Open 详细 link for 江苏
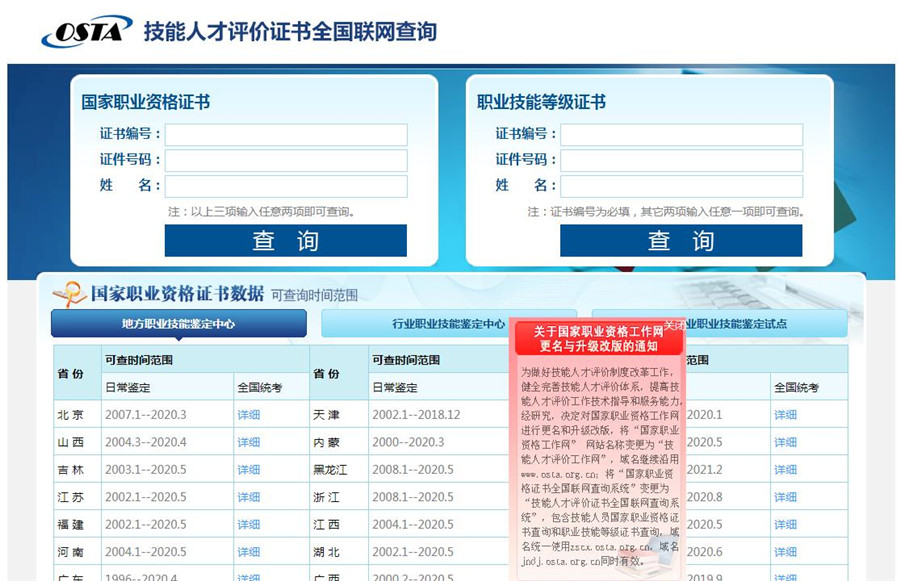Image resolution: width=900 pixels, height=581 pixels. point(248,497)
